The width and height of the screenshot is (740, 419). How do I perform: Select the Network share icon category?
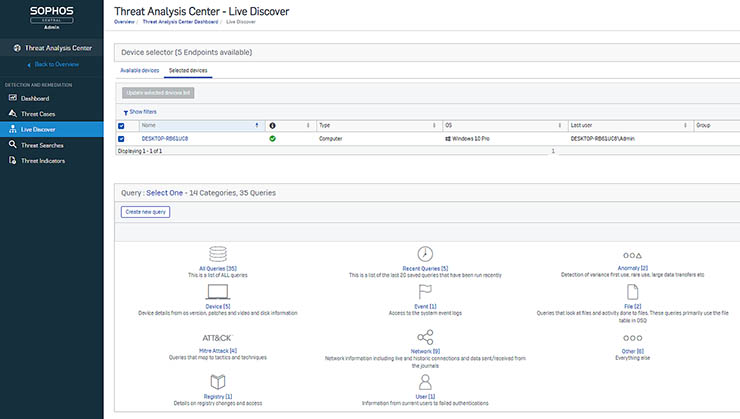pos(425,338)
